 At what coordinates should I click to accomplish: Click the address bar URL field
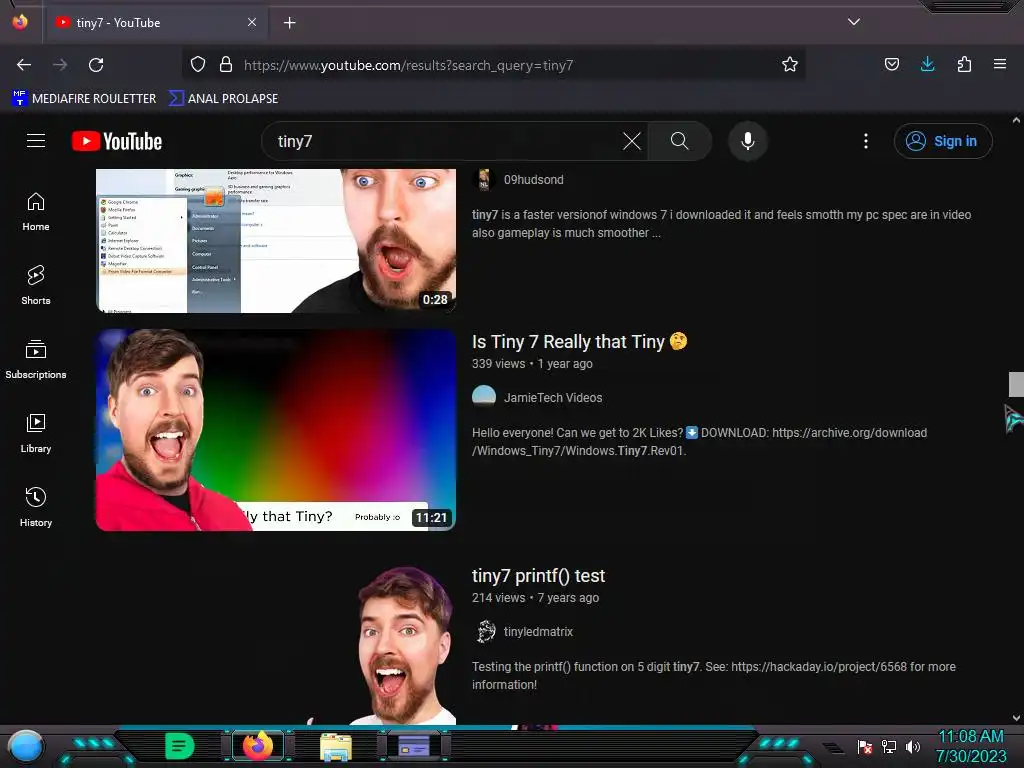click(493, 65)
